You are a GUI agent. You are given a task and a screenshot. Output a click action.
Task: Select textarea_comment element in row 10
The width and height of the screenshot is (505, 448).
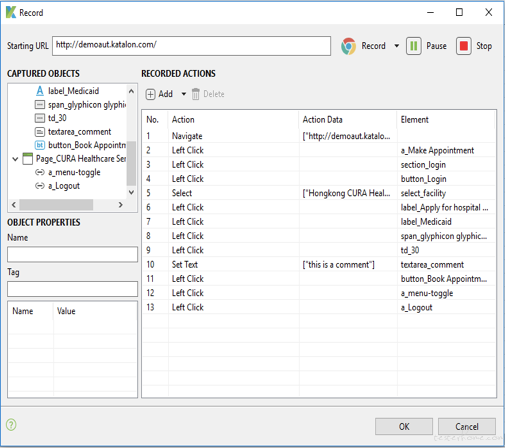point(446,265)
